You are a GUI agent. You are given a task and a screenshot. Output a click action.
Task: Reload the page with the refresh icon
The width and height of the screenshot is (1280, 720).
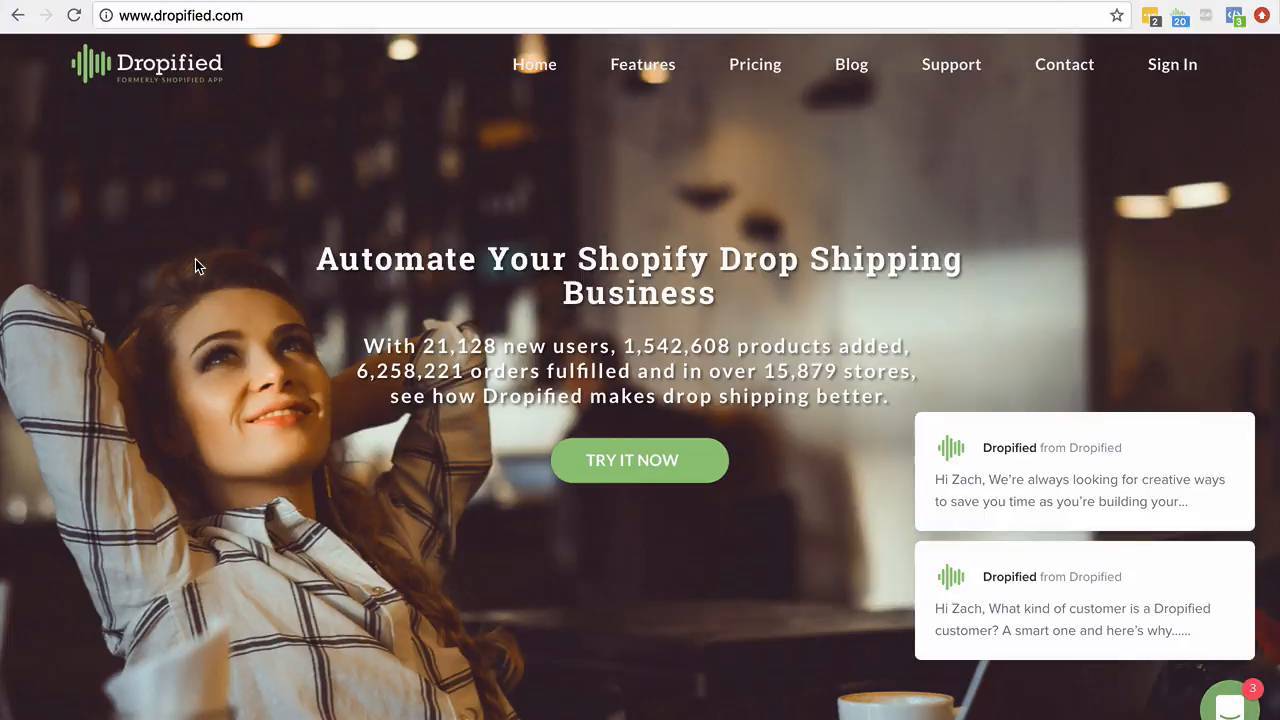pos(74,15)
